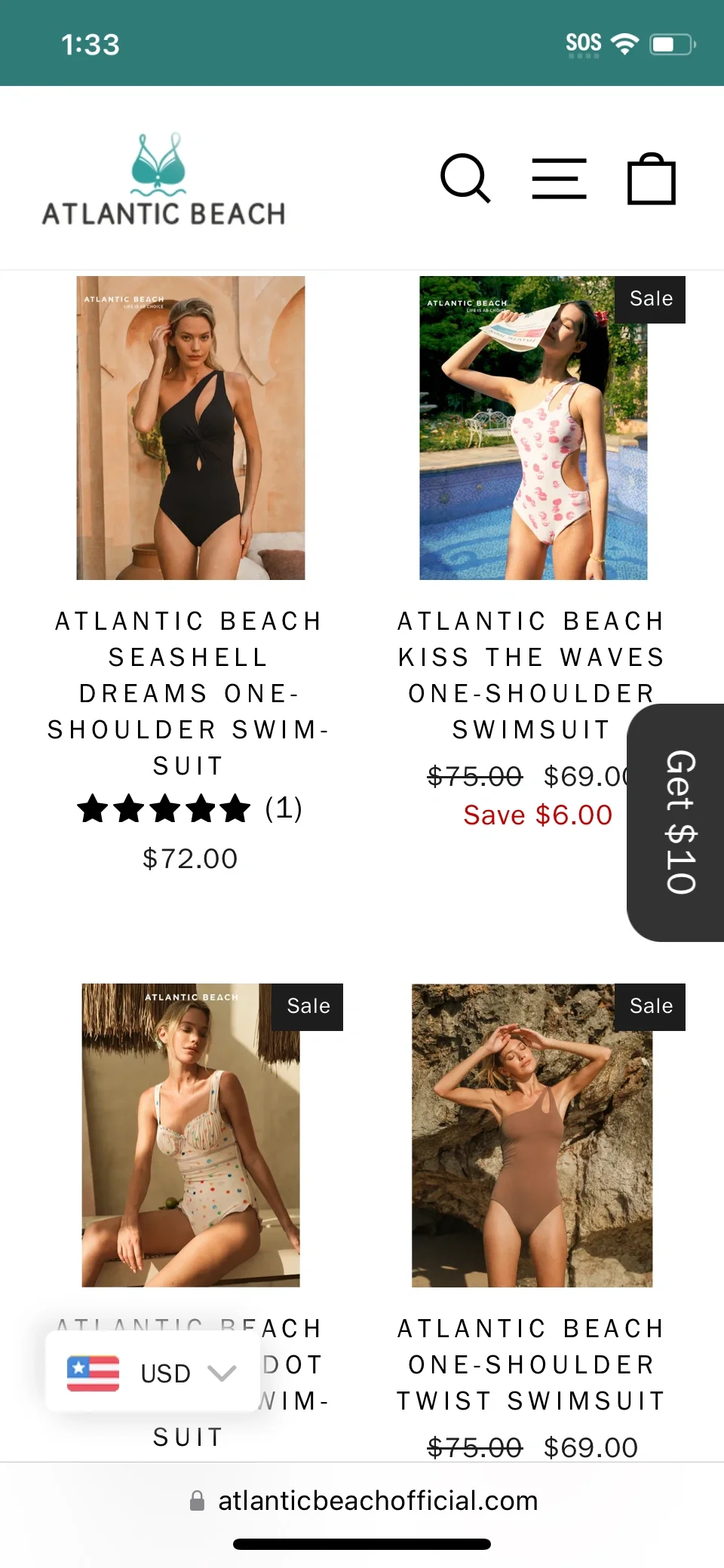View the polka dot swimsuit photo
The image size is (724, 1568).
point(191,1135)
